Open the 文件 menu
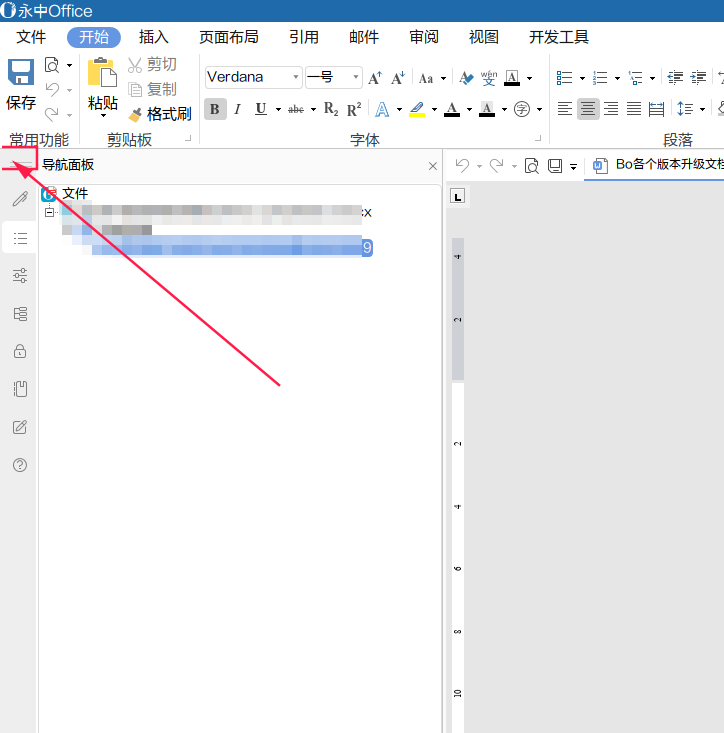Screen dimensions: 724x733 coord(31,37)
